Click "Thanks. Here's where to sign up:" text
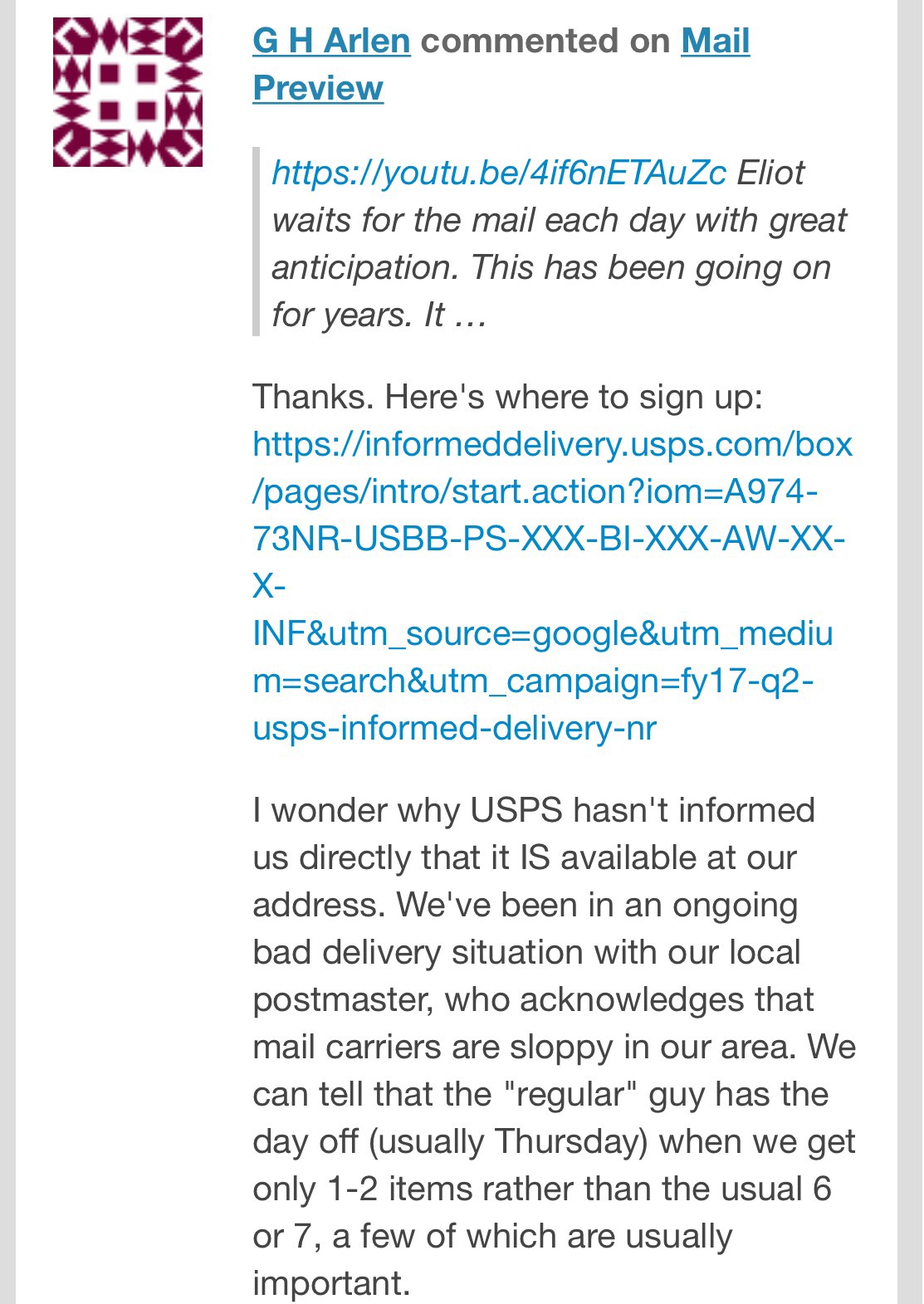Image resolution: width=924 pixels, height=1304 pixels. click(507, 397)
